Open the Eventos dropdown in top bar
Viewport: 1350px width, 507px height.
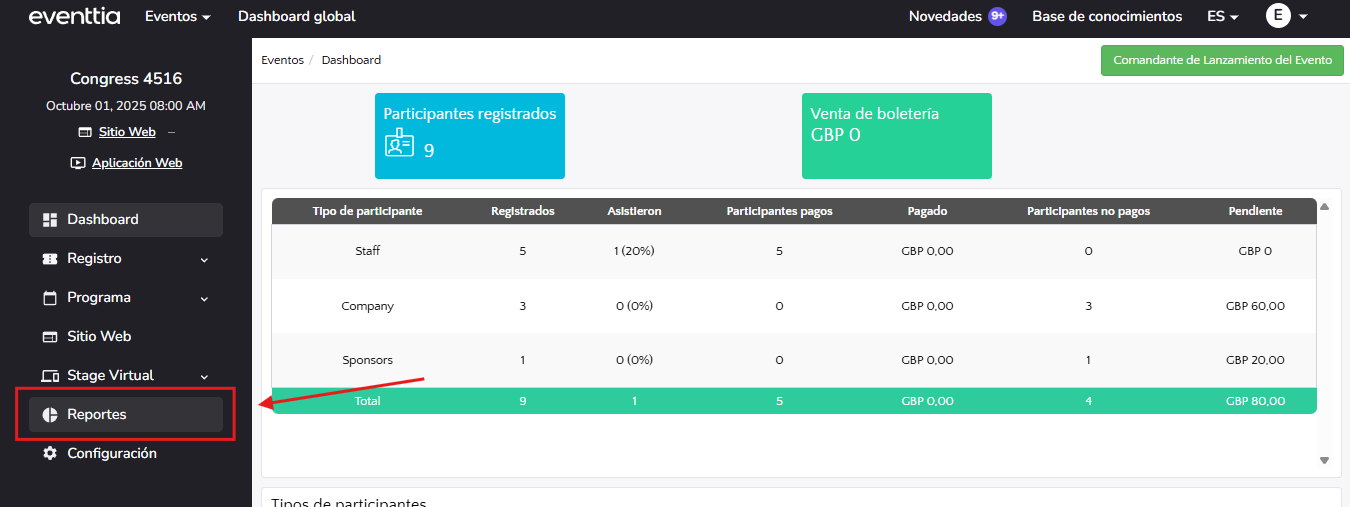178,17
